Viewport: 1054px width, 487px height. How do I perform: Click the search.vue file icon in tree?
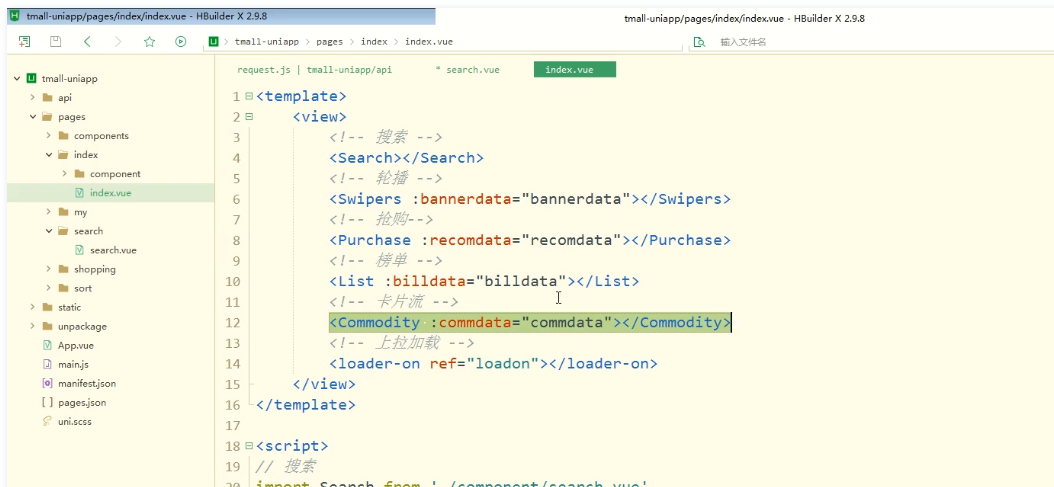pos(79,250)
